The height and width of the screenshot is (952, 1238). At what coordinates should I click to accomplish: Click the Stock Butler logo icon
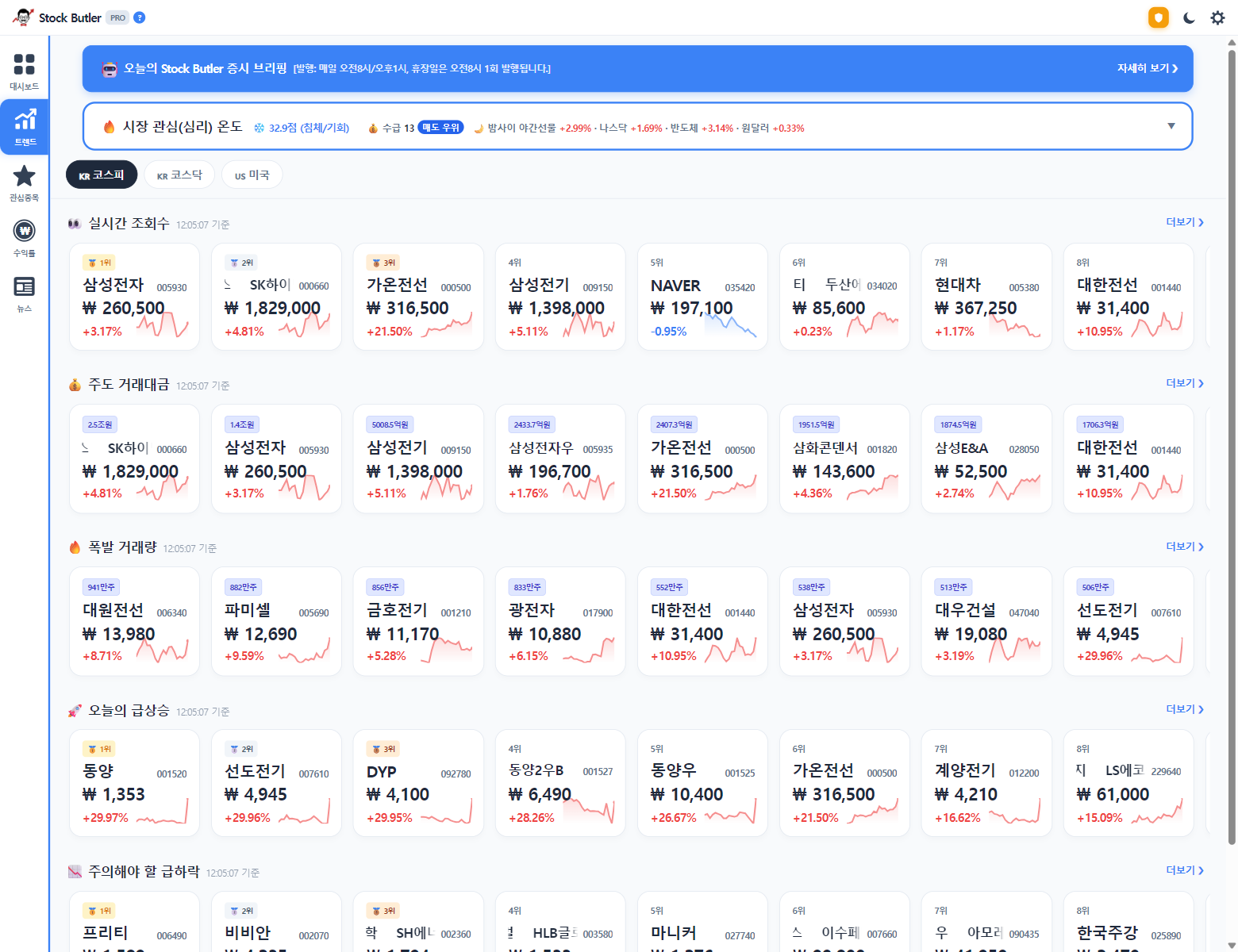(23, 17)
